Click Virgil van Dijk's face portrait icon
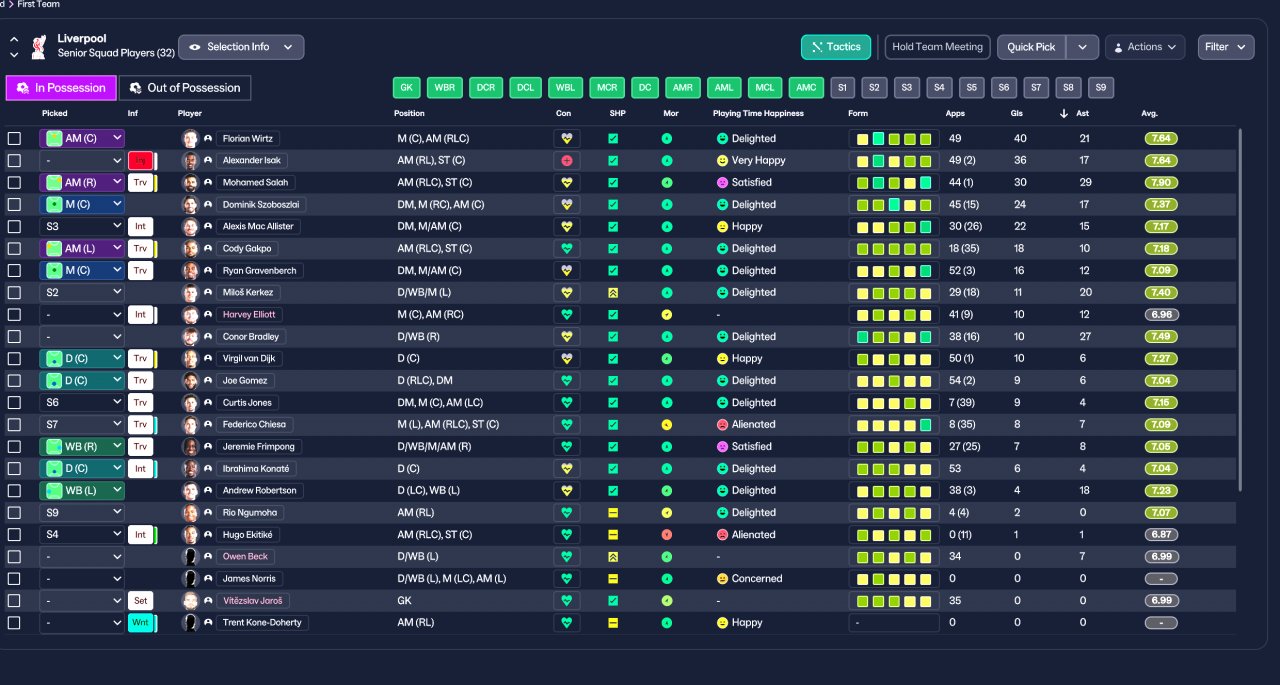Screen dimensions: 1280x685 [x=190, y=358]
